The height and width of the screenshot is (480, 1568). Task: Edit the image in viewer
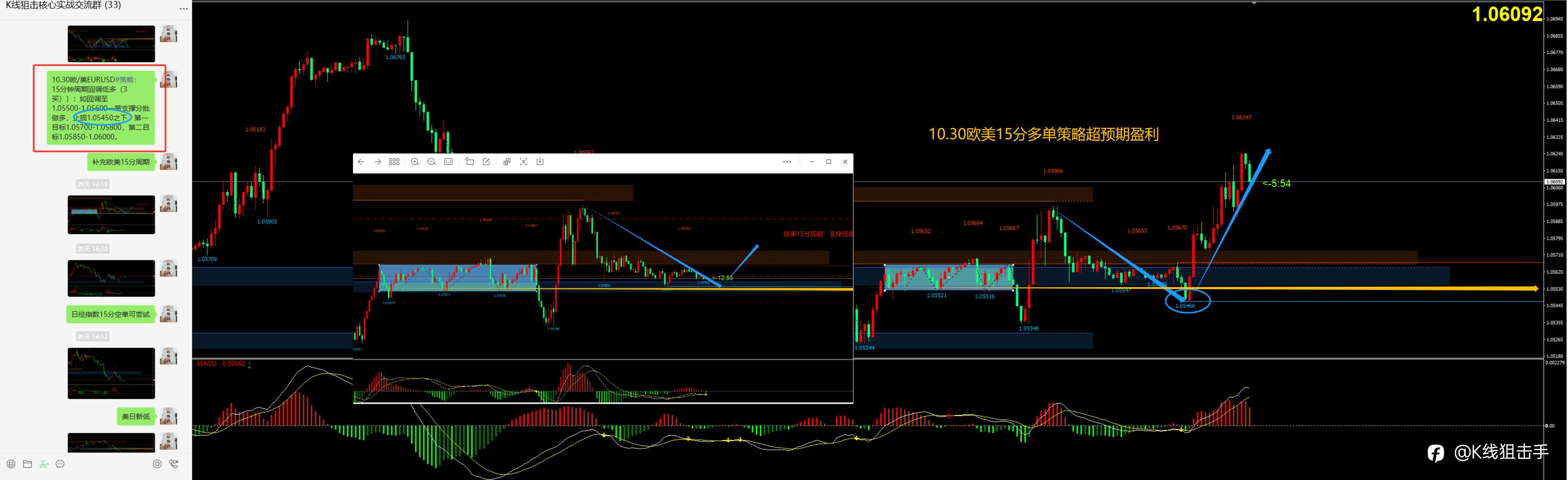[486, 161]
